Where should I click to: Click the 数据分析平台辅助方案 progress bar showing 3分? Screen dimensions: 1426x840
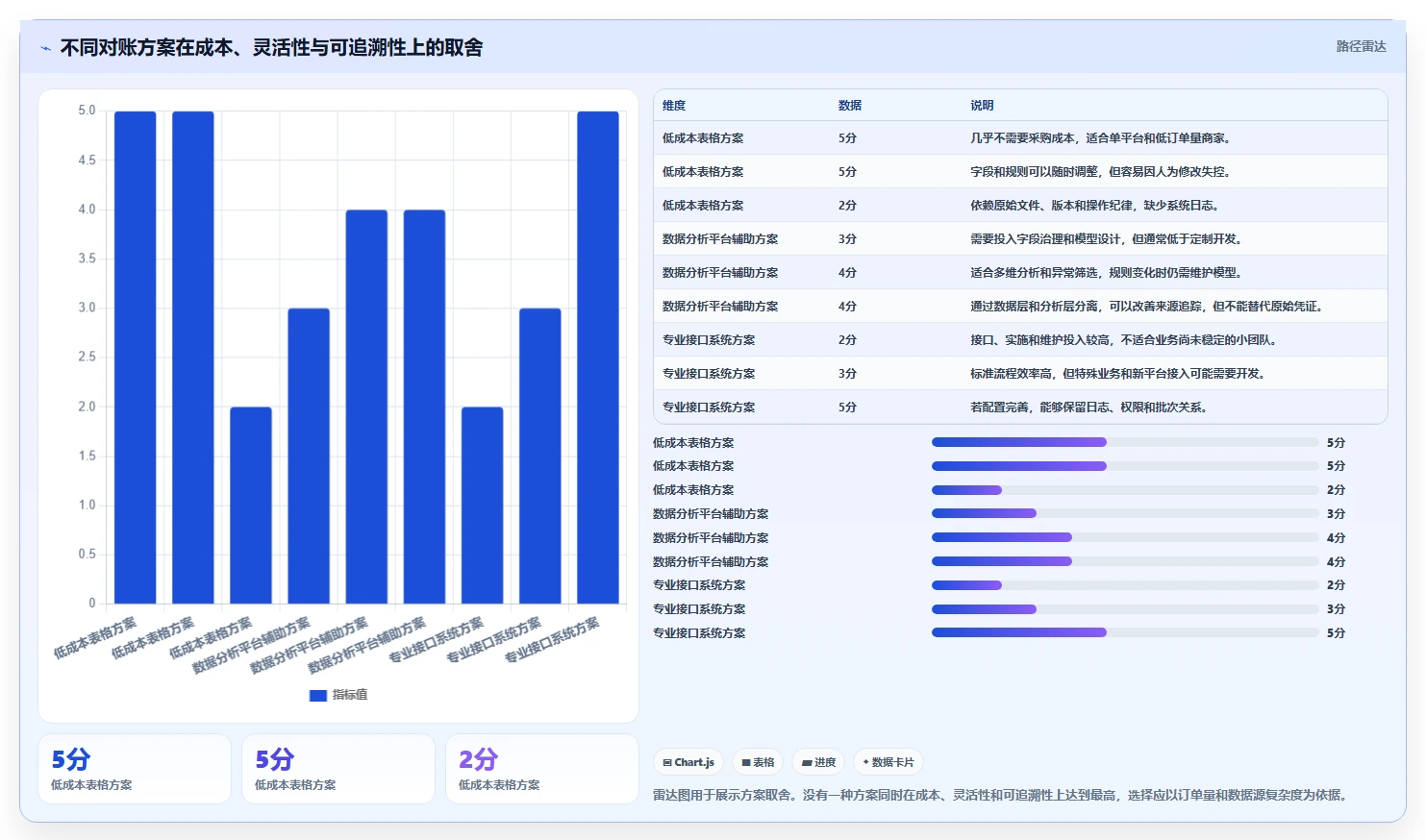(1125, 513)
